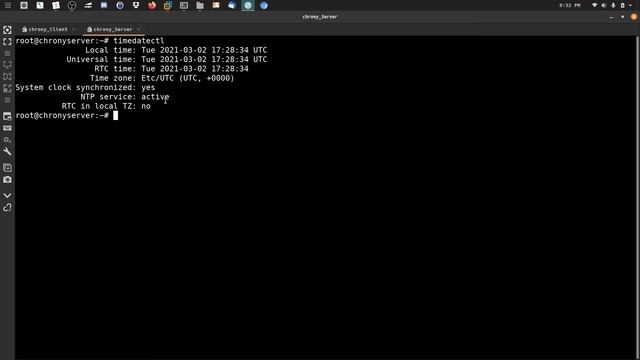The height and width of the screenshot is (360, 640).
Task: Close the chrony_Client tab
Action: point(74,29)
